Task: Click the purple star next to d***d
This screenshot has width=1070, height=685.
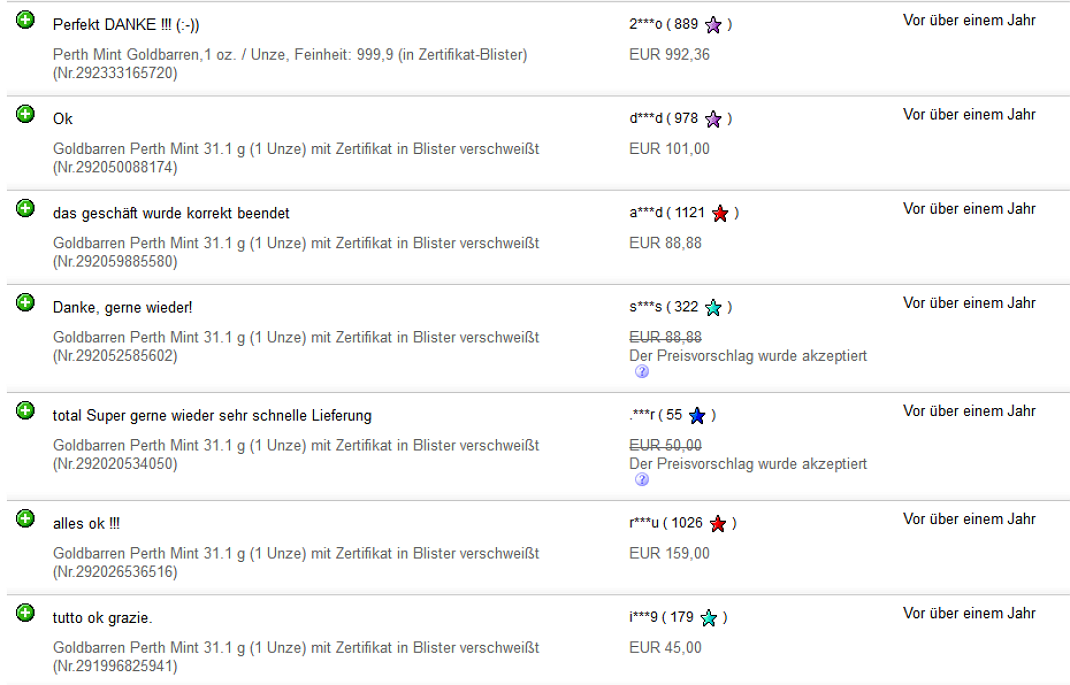Action: [x=713, y=119]
